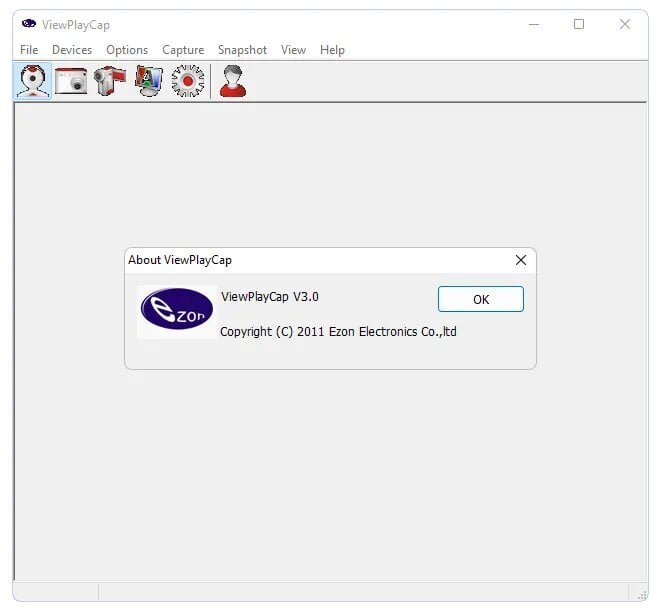Confirm the About dialog with OK
The height and width of the screenshot is (608, 659).
coord(481,299)
